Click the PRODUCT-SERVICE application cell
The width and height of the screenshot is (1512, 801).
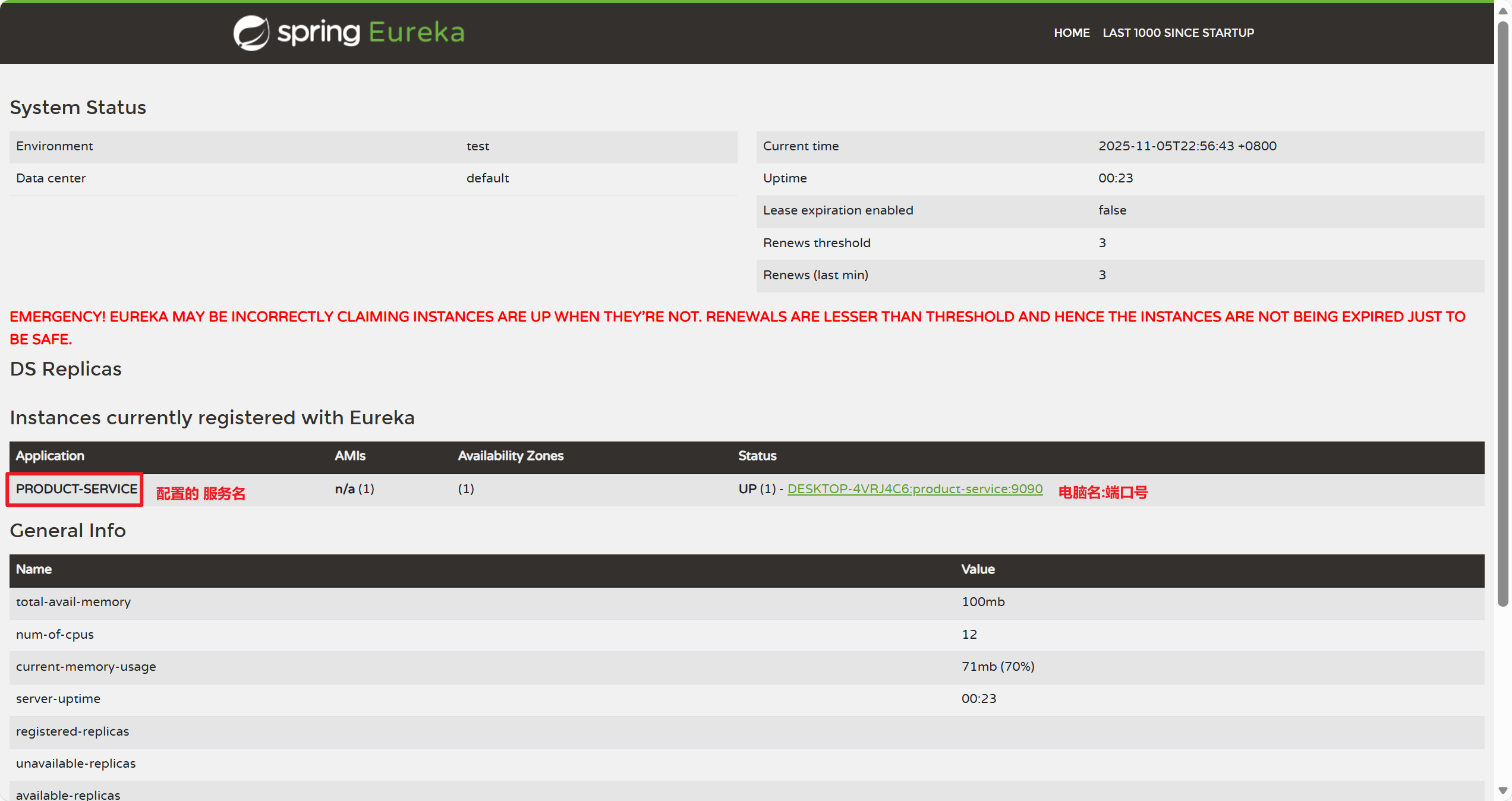76,488
